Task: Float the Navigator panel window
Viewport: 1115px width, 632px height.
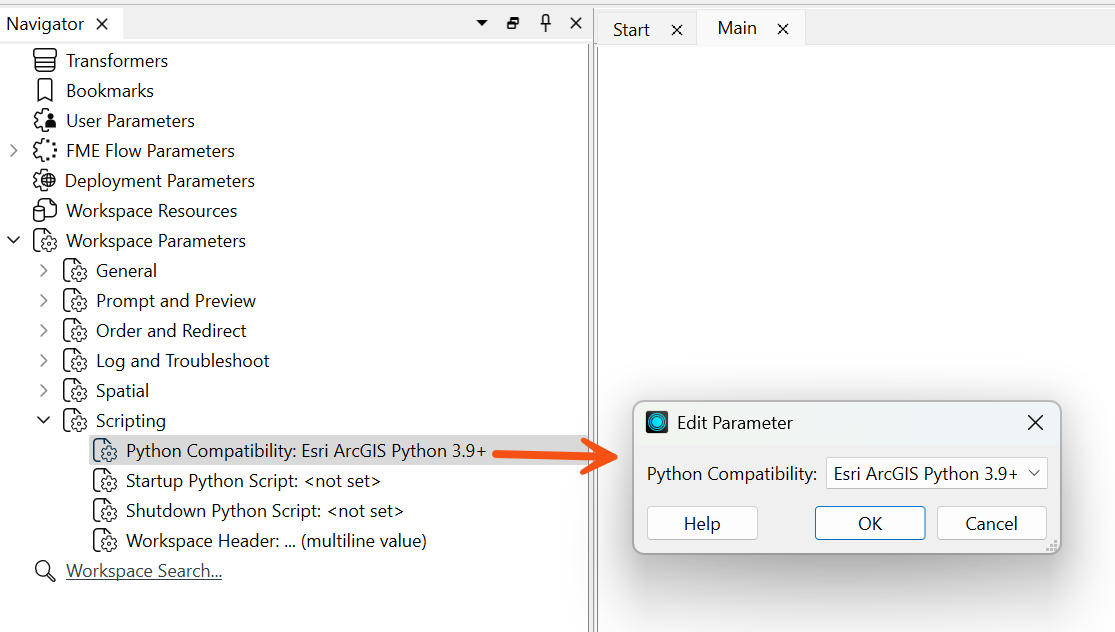Action: (x=513, y=24)
